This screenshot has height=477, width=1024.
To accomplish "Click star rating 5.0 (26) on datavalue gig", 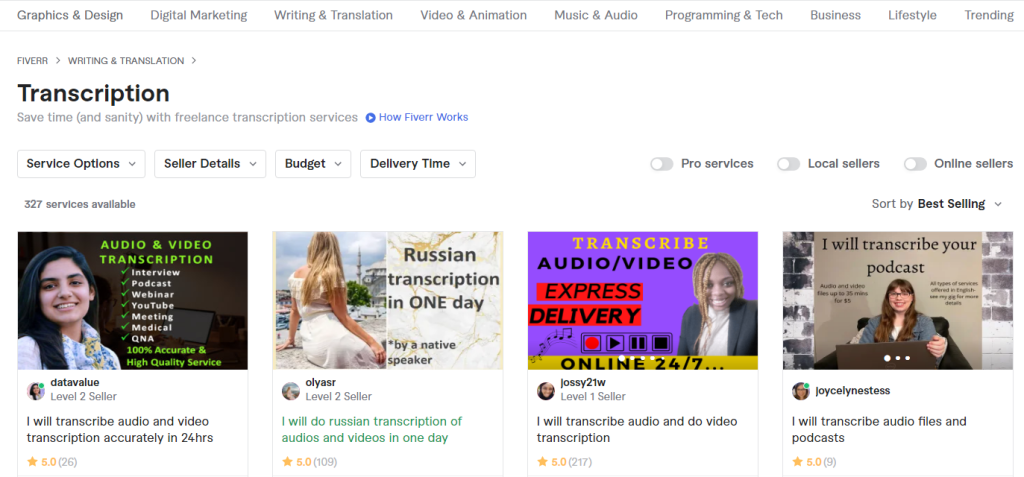I will point(52,462).
